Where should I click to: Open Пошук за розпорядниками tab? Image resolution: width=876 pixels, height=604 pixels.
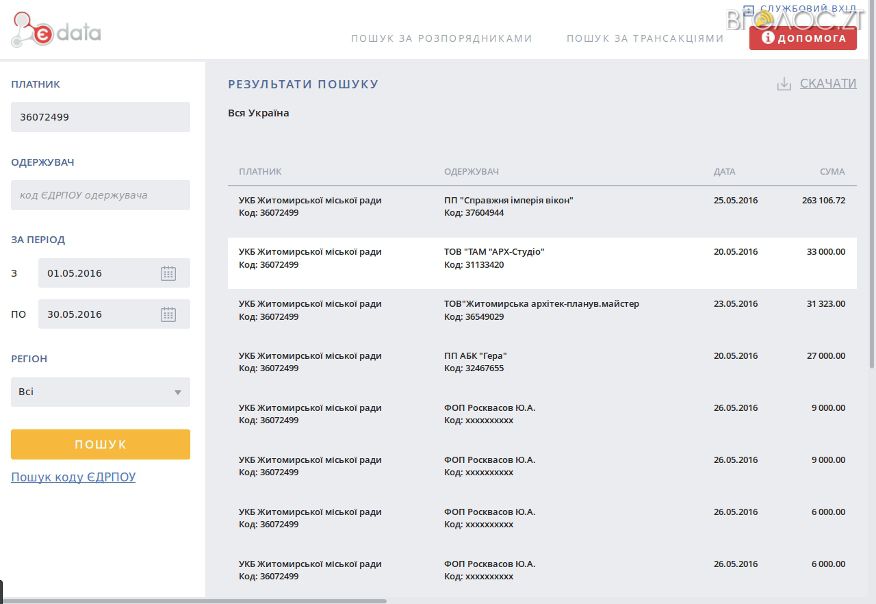tap(441, 39)
